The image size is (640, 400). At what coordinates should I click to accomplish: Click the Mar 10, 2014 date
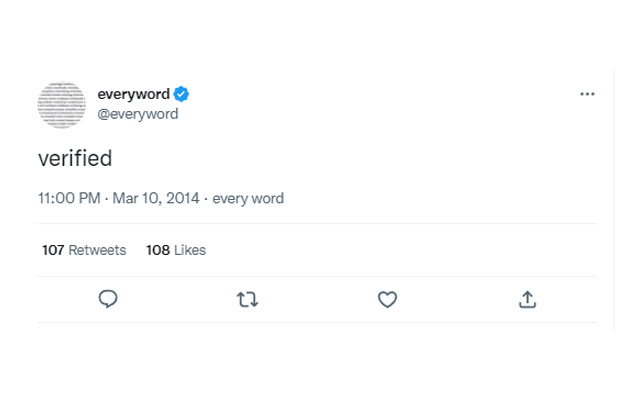pyautogui.click(x=156, y=198)
